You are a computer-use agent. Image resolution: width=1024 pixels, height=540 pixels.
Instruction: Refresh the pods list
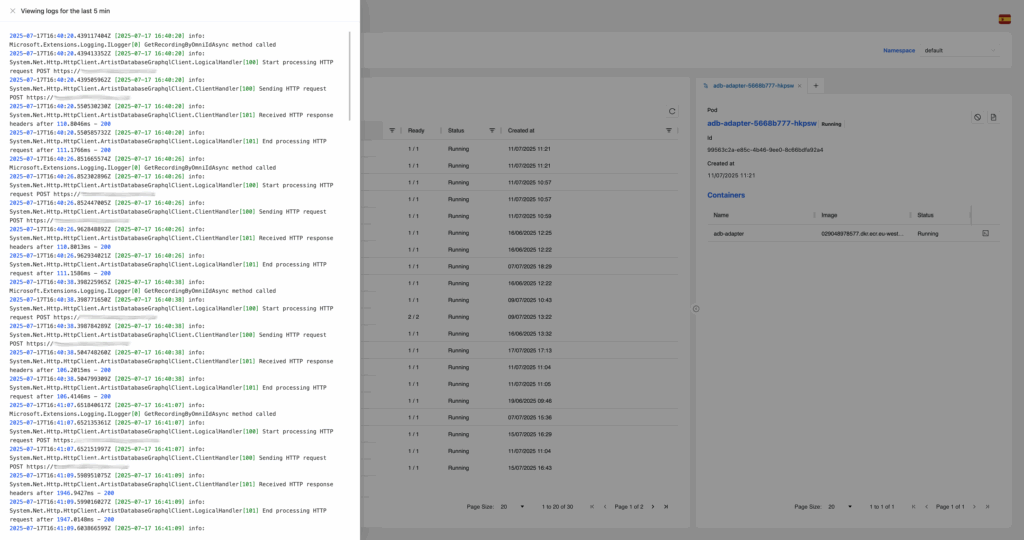[672, 111]
